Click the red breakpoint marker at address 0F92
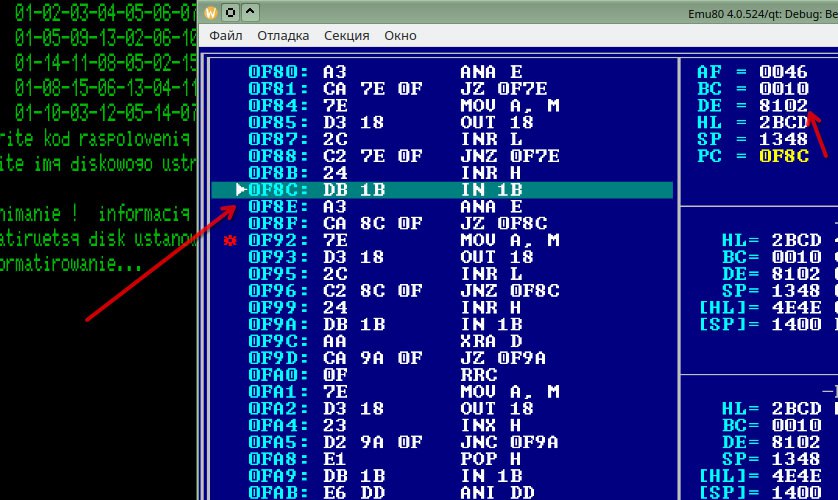 coord(230,241)
